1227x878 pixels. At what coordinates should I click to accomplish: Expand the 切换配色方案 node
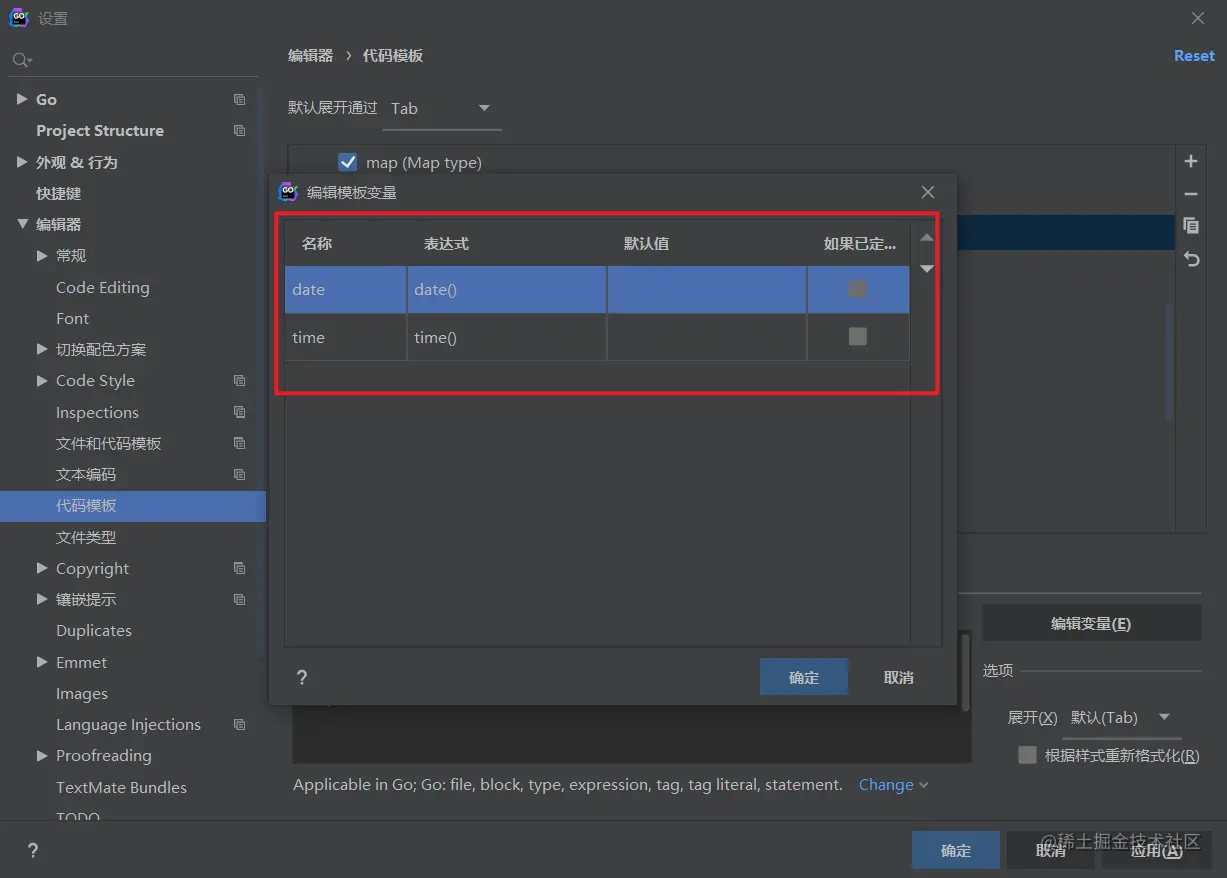click(42, 349)
